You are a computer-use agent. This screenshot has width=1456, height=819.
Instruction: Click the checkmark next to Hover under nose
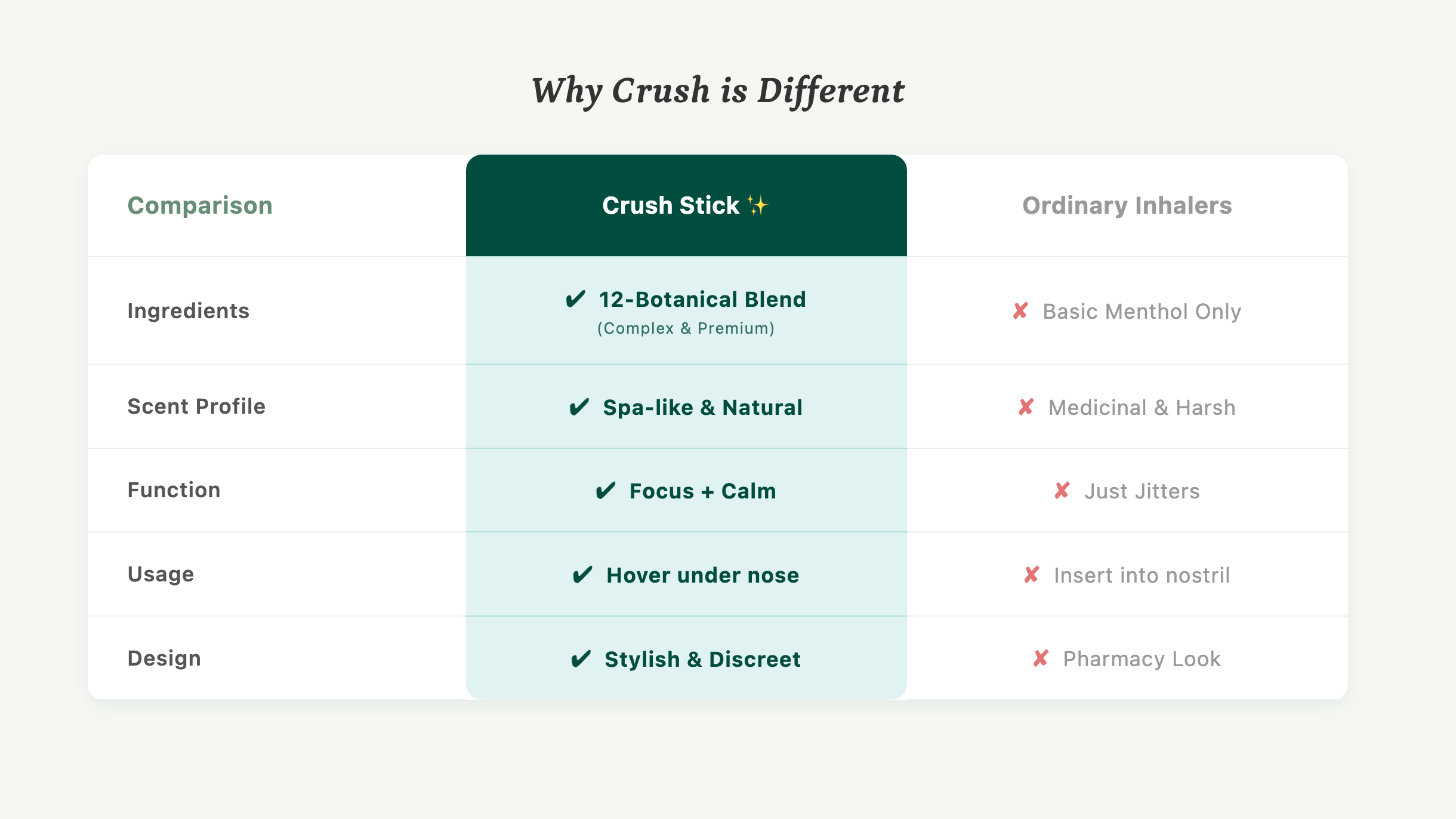(x=582, y=575)
